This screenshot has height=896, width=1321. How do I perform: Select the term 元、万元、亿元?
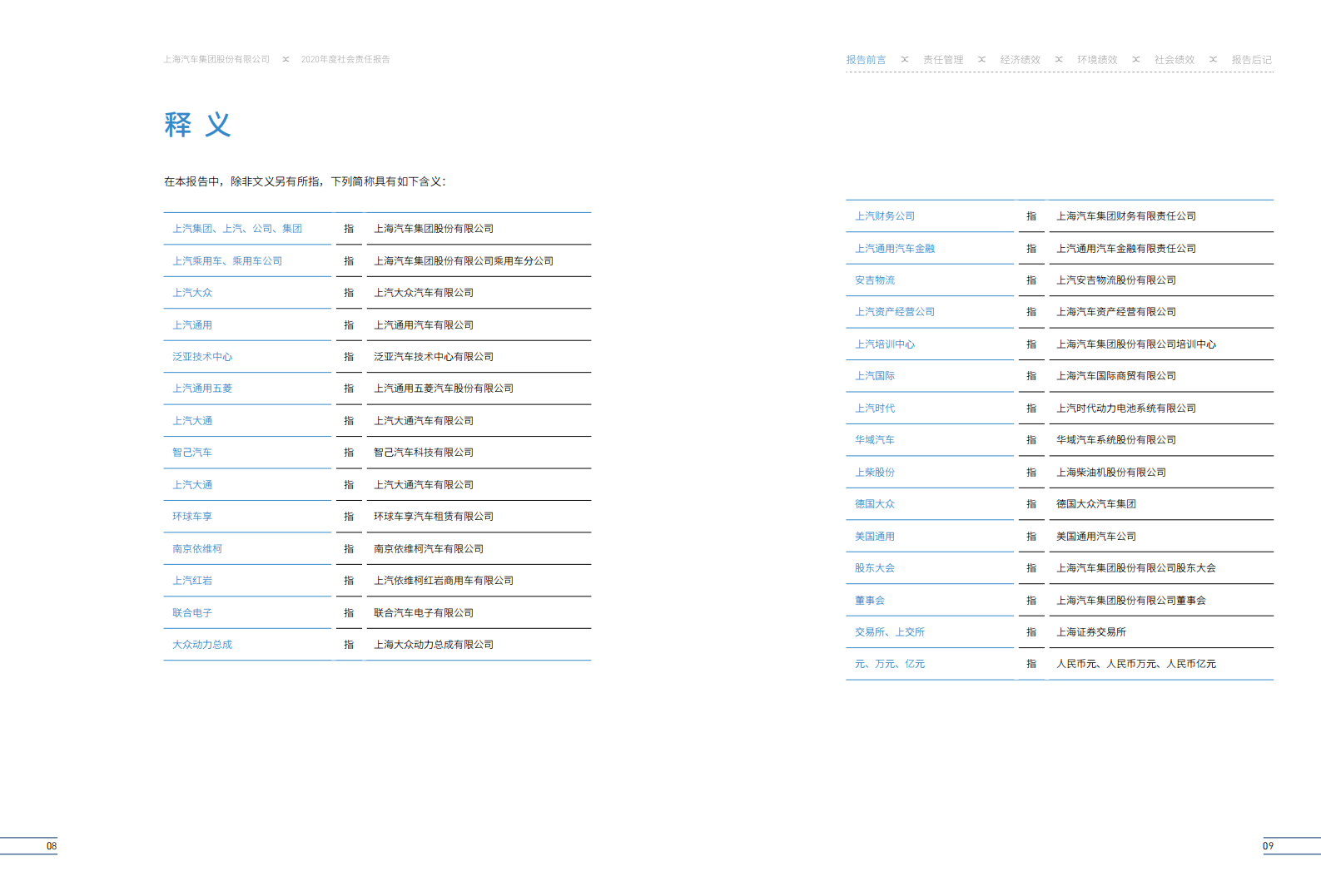pyautogui.click(x=890, y=664)
